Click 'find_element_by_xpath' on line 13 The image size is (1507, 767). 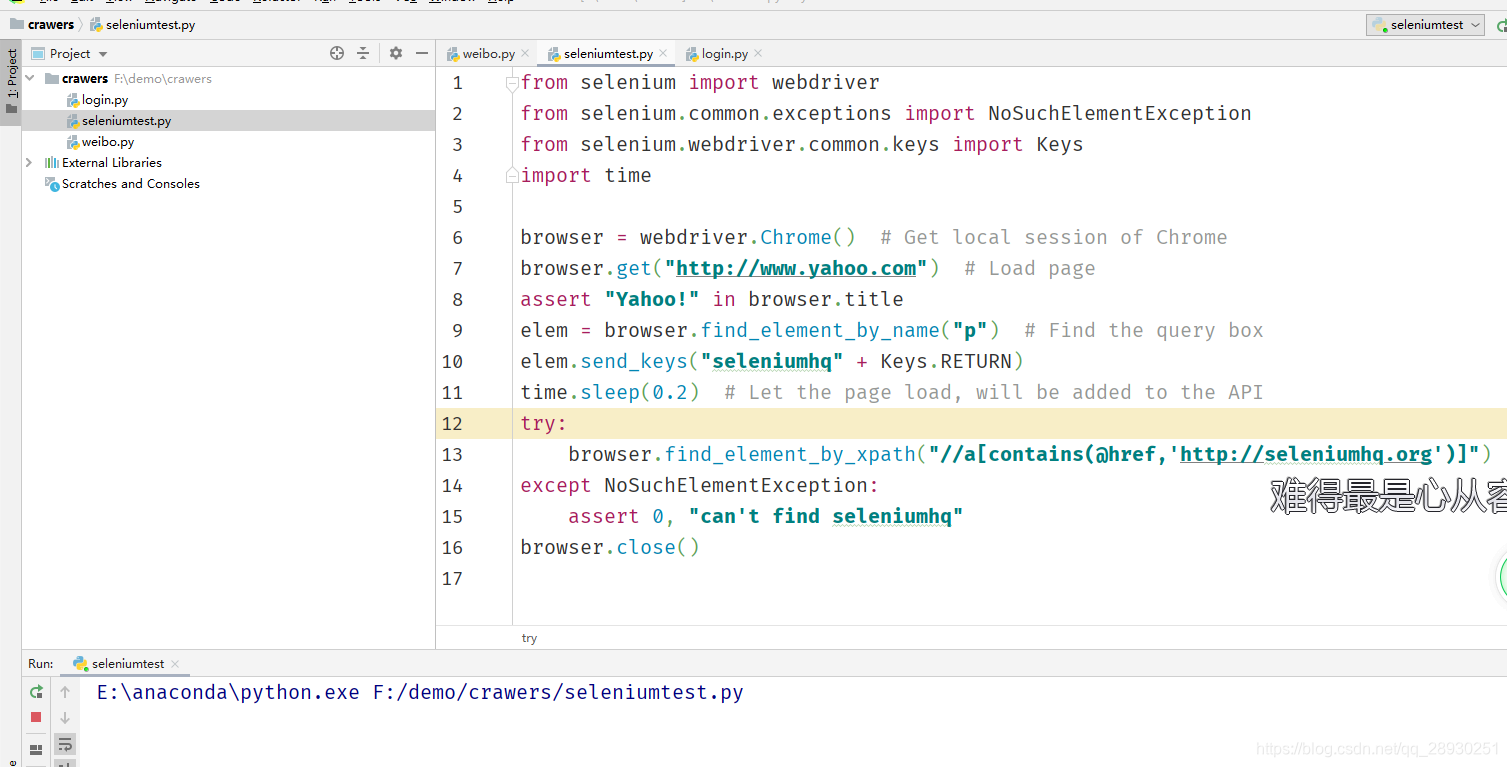click(790, 454)
